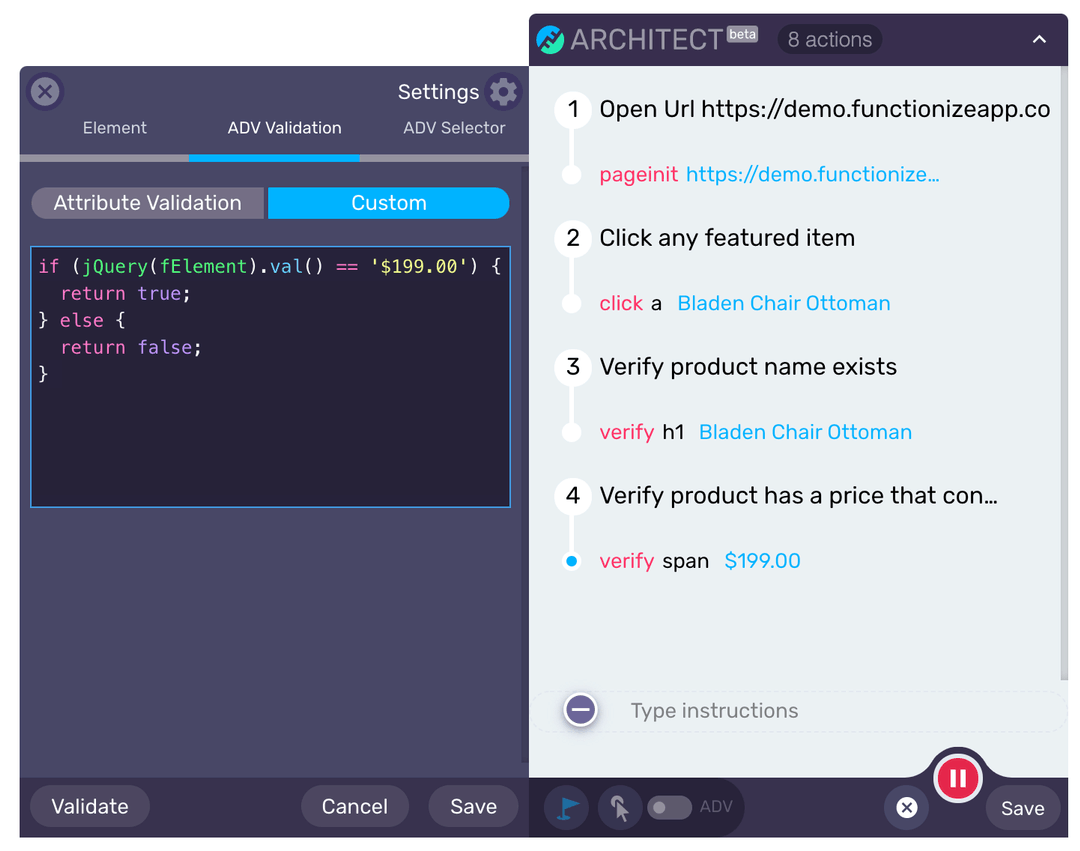Select the cursor click tool icon
The width and height of the screenshot is (1080, 851).
pos(619,807)
